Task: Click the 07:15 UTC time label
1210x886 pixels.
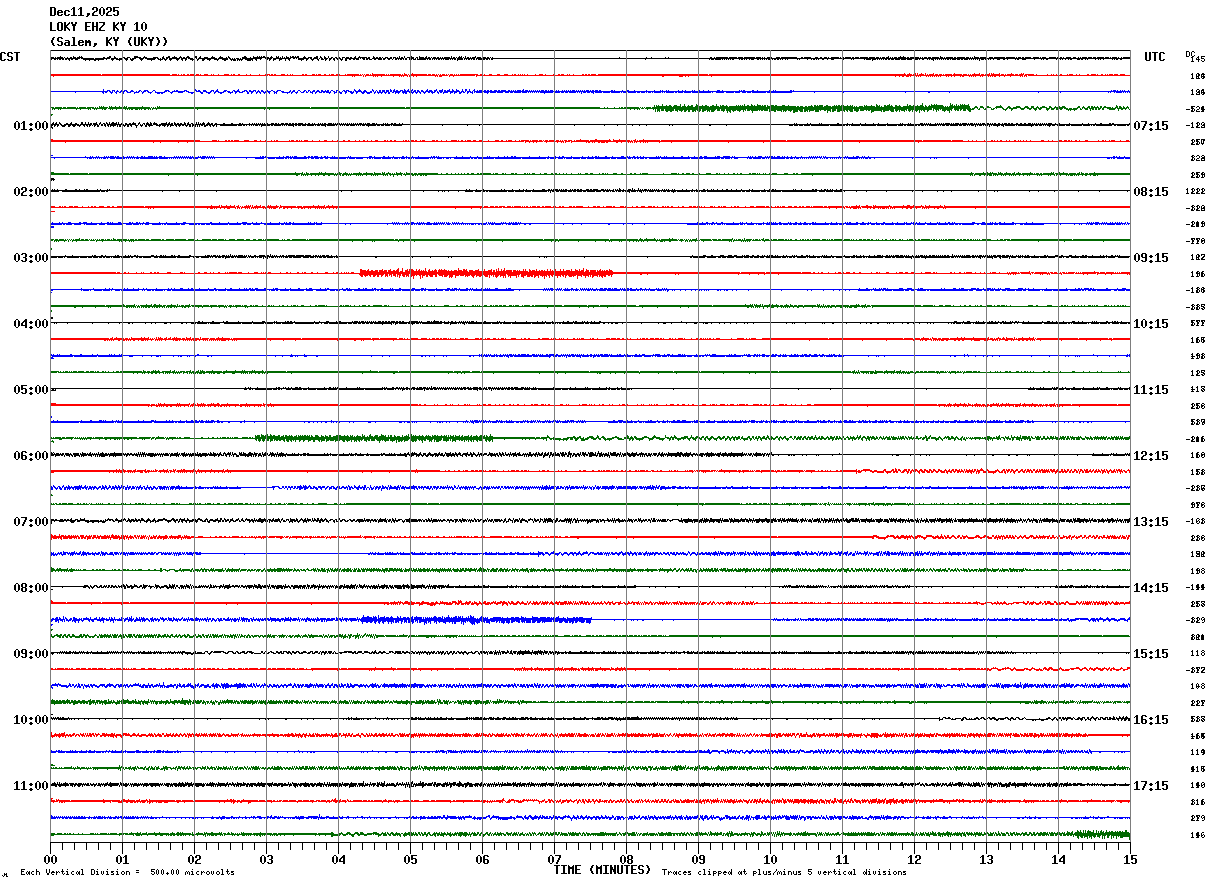Action: point(1150,126)
